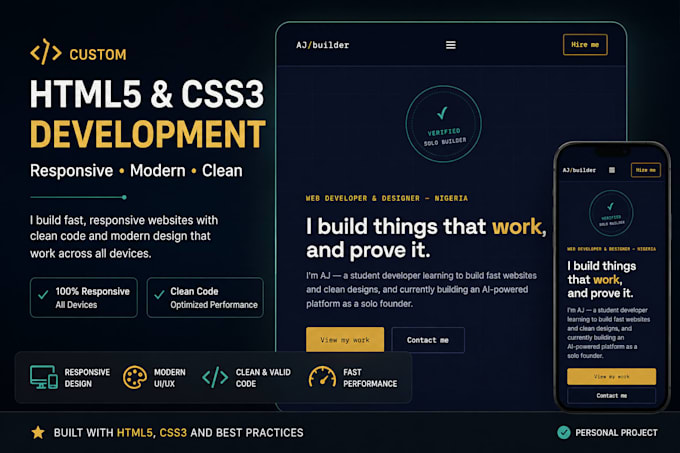
Task: Click the tablet heading "I build things that work"
Action: click(426, 238)
